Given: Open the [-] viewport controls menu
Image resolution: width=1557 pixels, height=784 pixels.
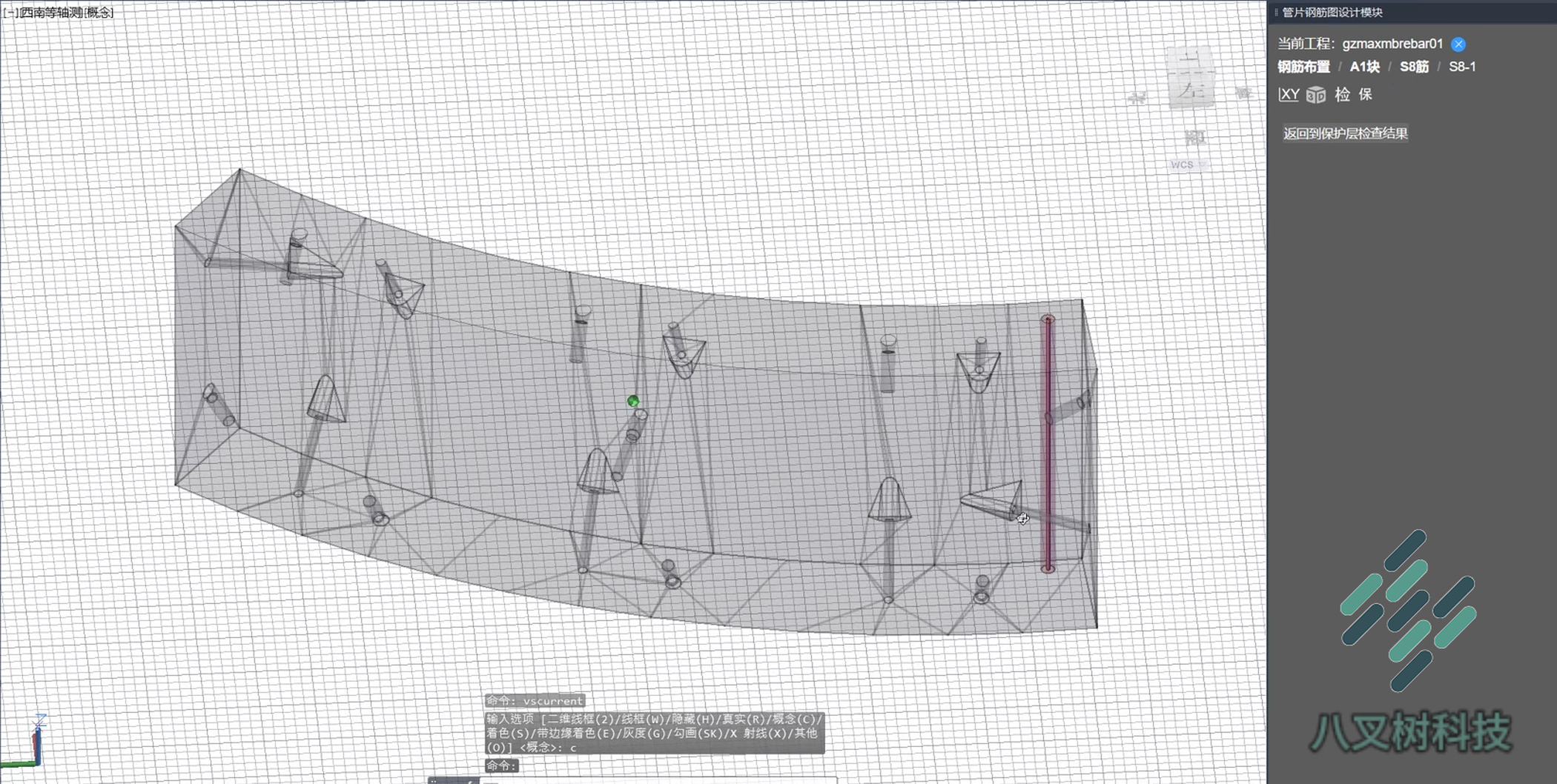Looking at the screenshot, I should tap(10, 13).
